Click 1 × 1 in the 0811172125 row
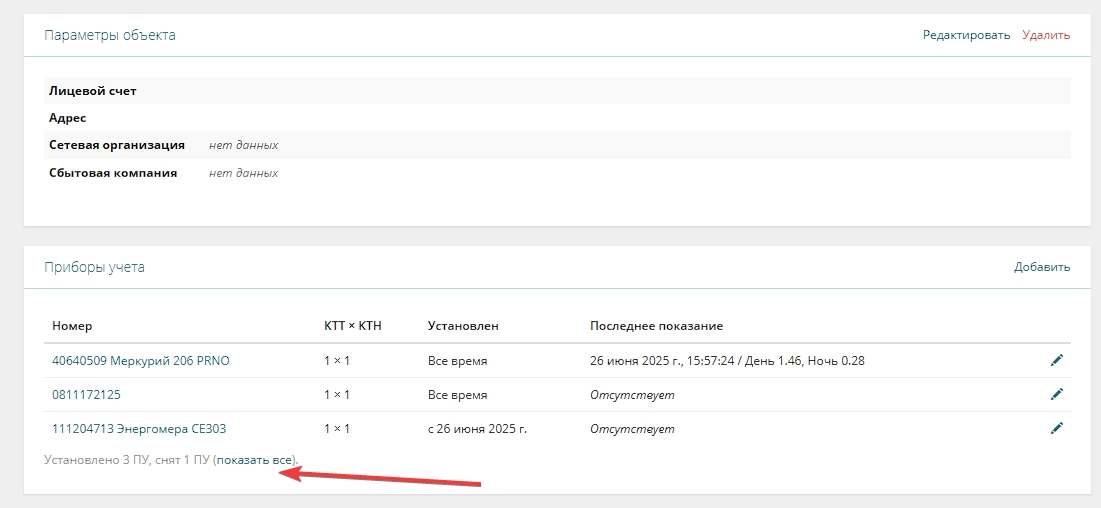The image size is (1101, 508). point(336,395)
